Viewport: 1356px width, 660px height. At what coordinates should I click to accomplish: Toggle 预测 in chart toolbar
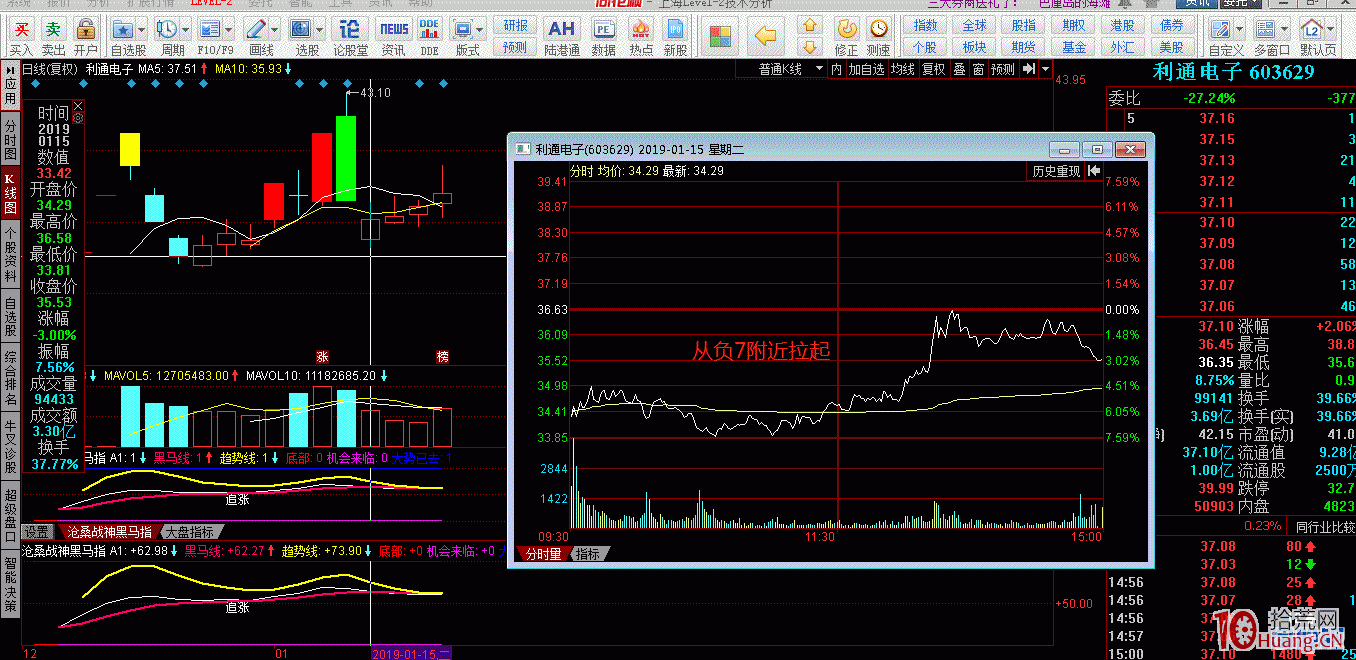(x=1003, y=69)
